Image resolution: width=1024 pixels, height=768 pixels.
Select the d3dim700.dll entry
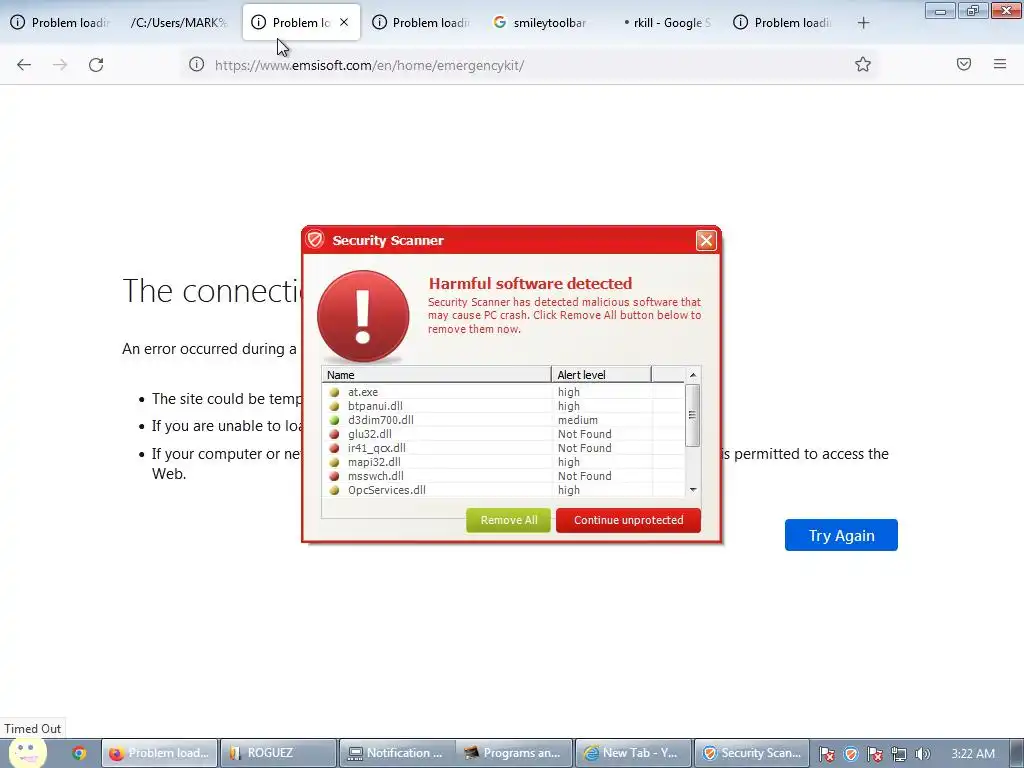(503, 420)
